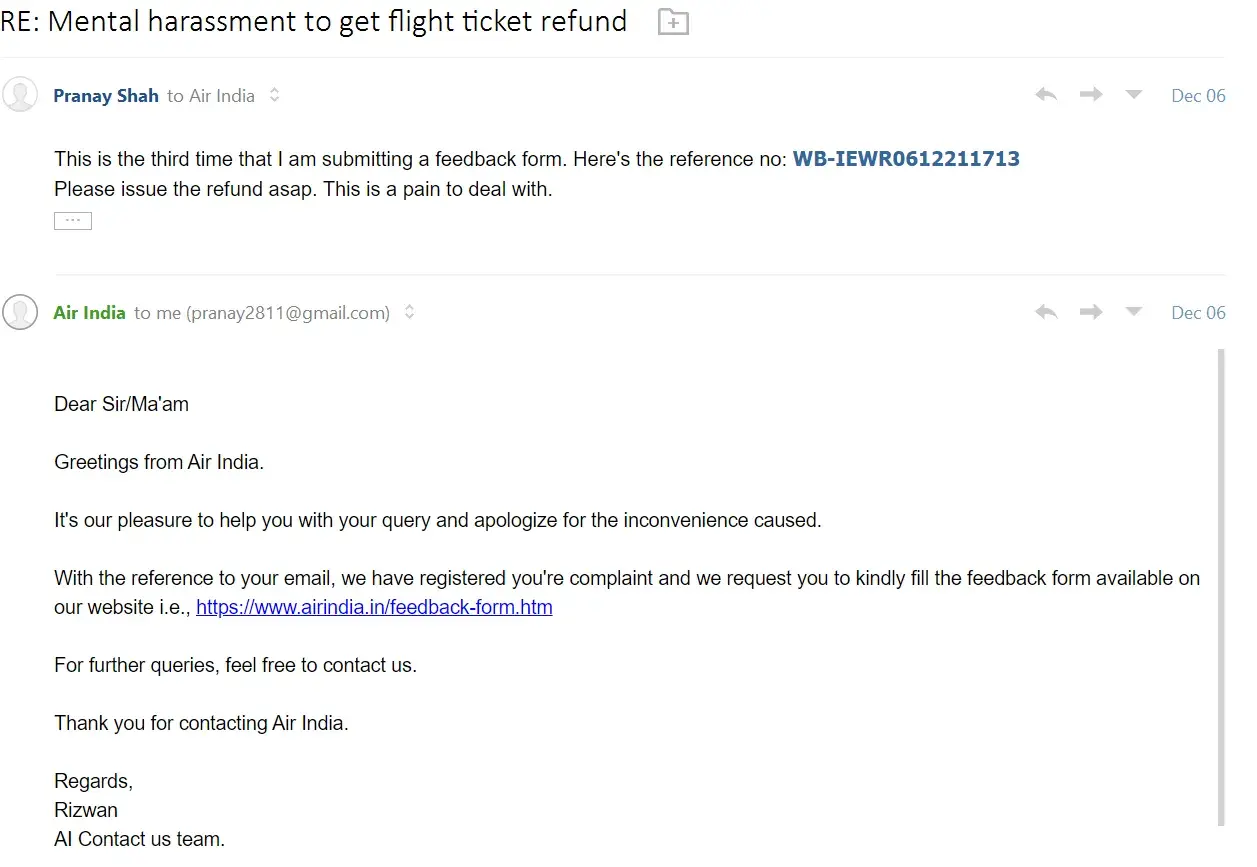Click the Air India sender avatar
Screen dimensions: 1257x867
point(20,312)
